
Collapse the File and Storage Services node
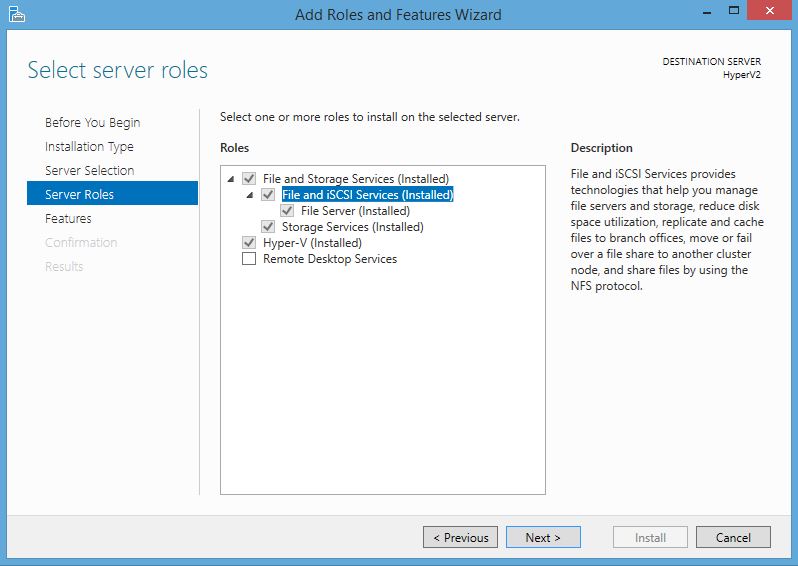coord(232,180)
